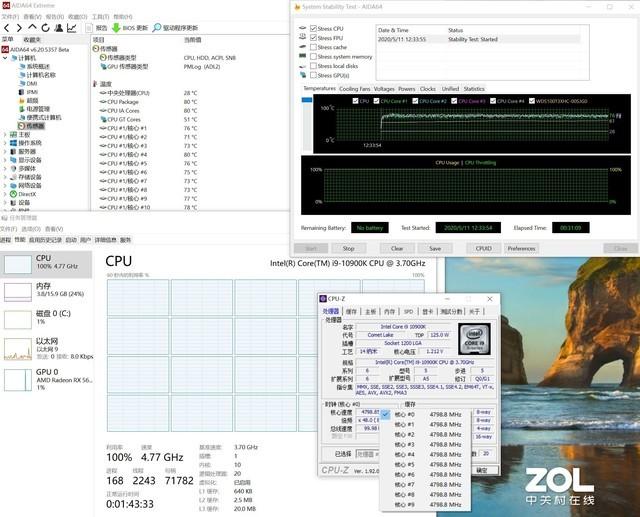The height and width of the screenshot is (517, 640).
Task: Go forward in AIDA64 toolbar
Action: pos(19,28)
